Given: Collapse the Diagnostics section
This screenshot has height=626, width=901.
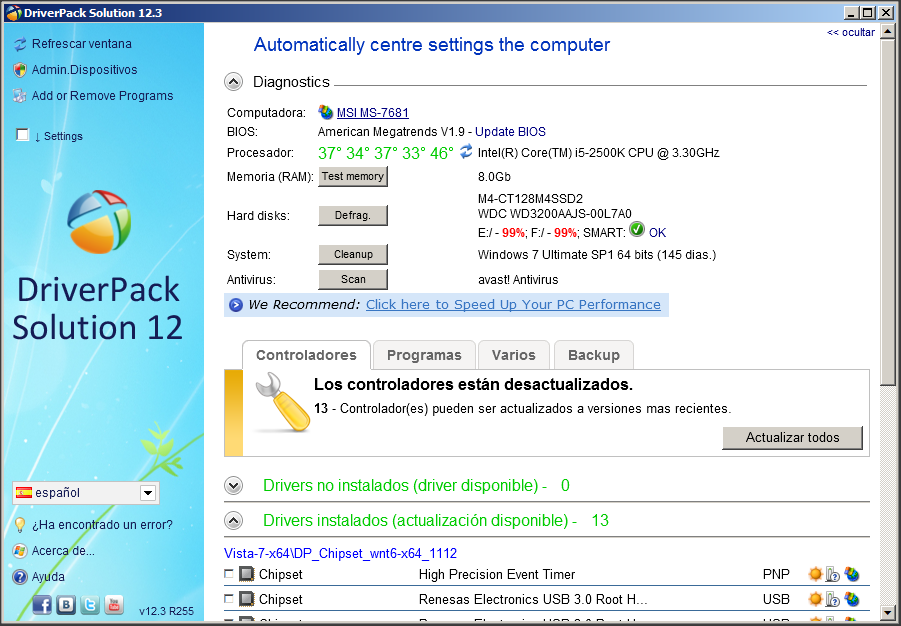Looking at the screenshot, I should 233,82.
